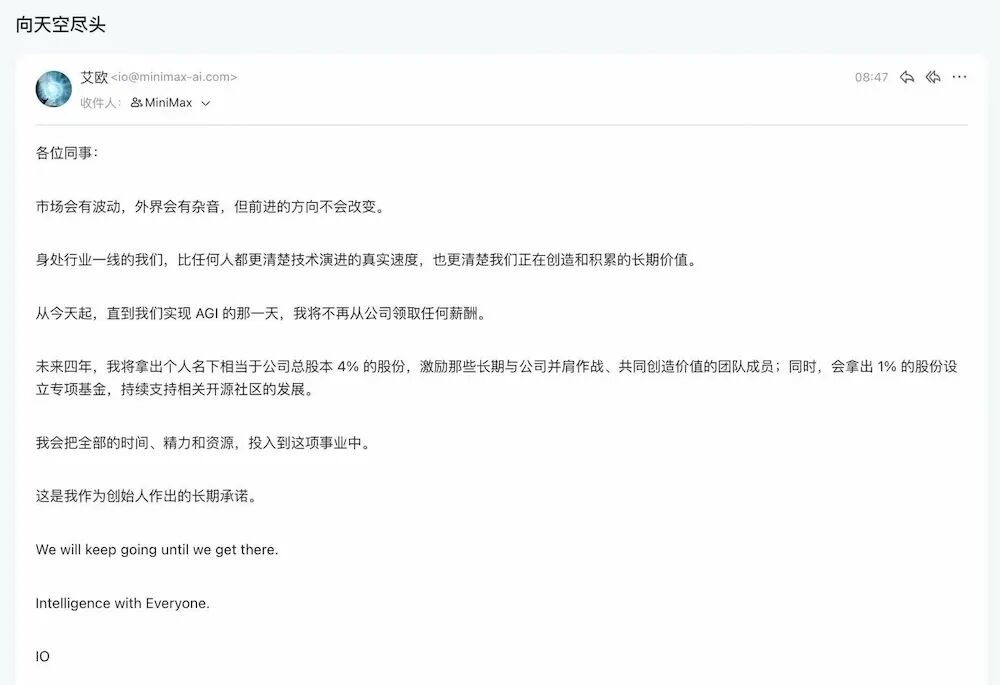Click the 收件人 label
Image resolution: width=1000 pixels, height=685 pixels.
tap(100, 103)
